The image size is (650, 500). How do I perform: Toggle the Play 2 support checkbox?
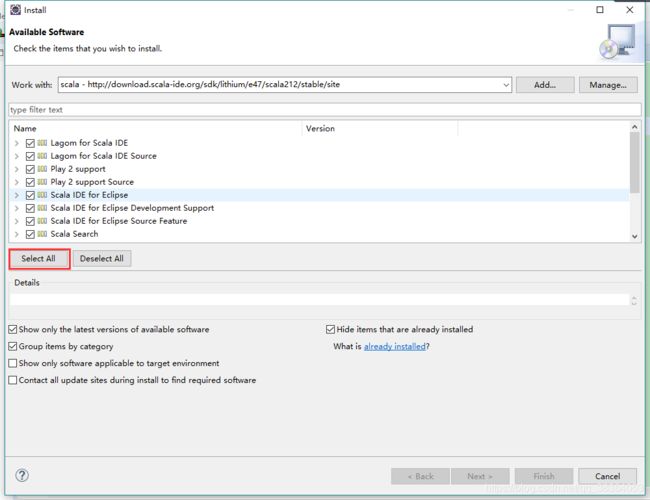(30, 169)
